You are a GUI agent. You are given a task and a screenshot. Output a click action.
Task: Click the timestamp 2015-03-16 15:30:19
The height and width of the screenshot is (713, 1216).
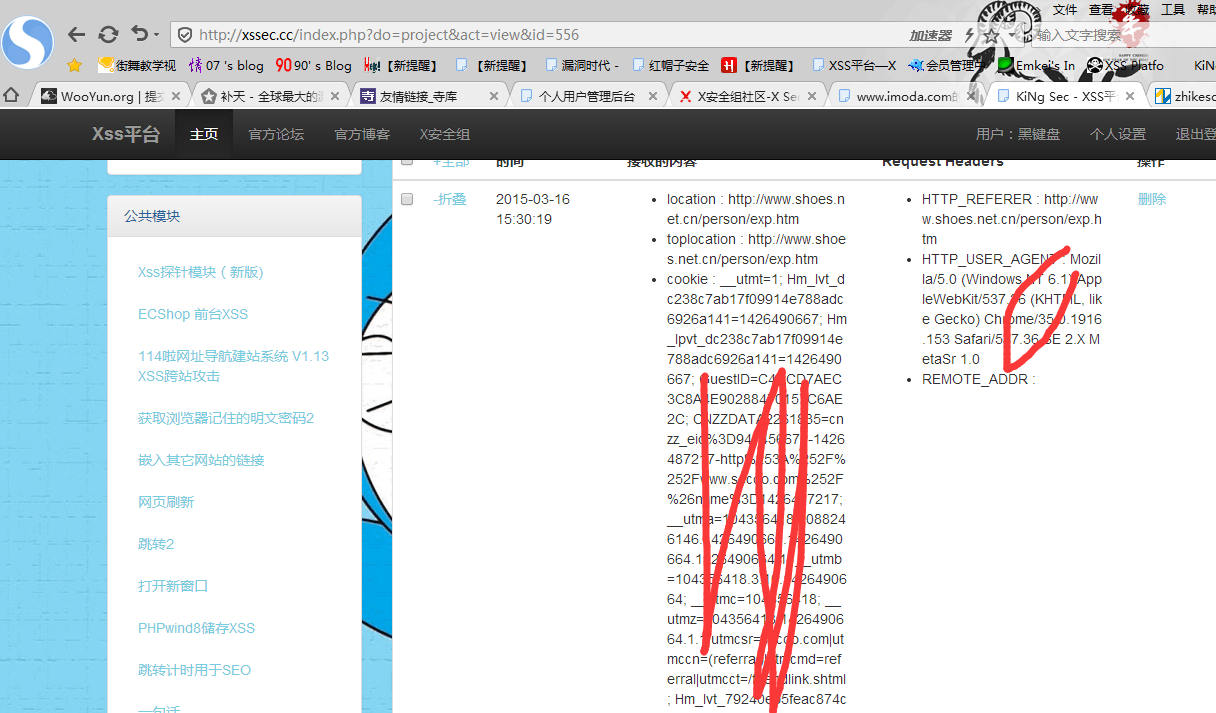[x=533, y=209]
